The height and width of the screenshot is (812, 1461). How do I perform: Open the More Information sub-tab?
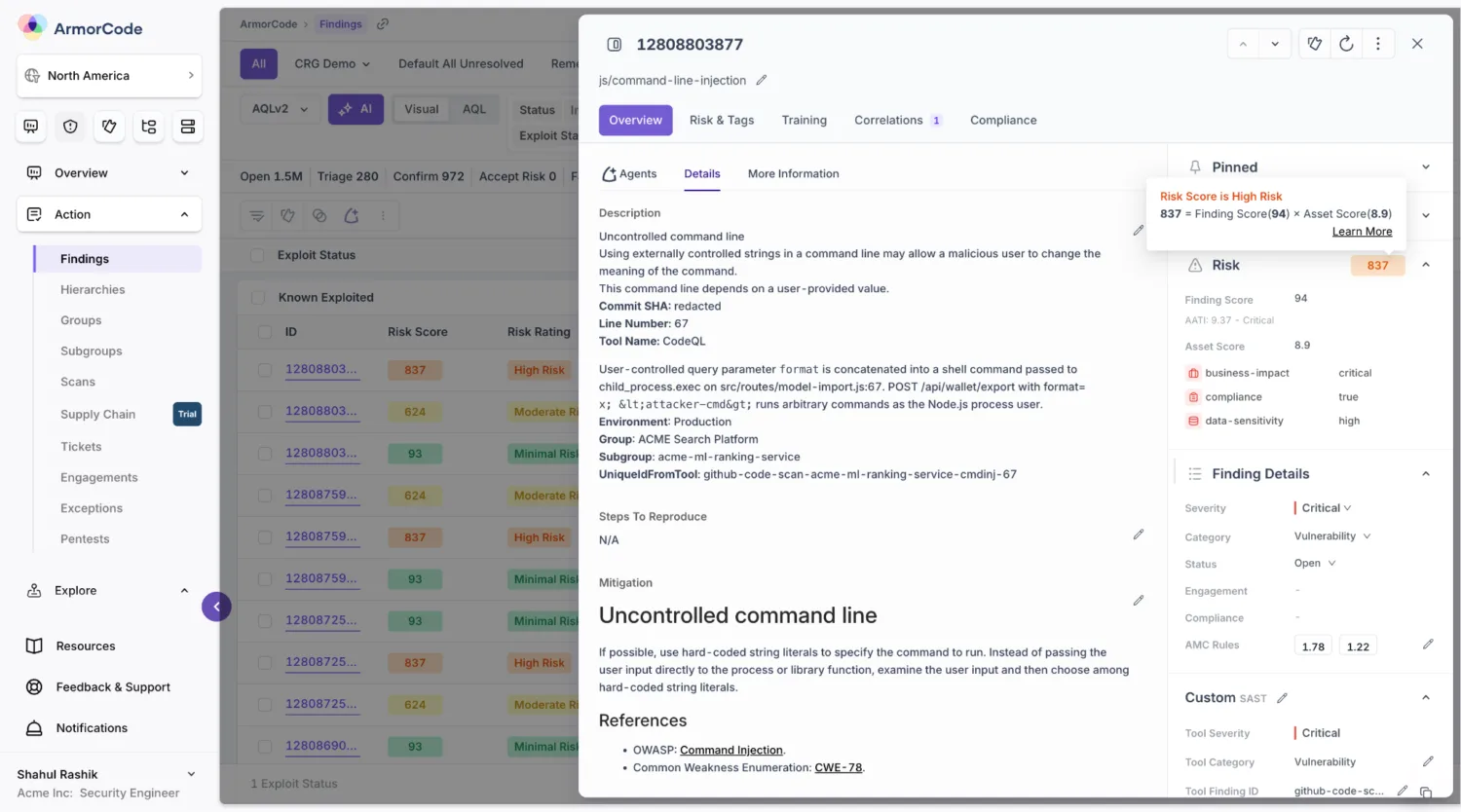pos(793,174)
